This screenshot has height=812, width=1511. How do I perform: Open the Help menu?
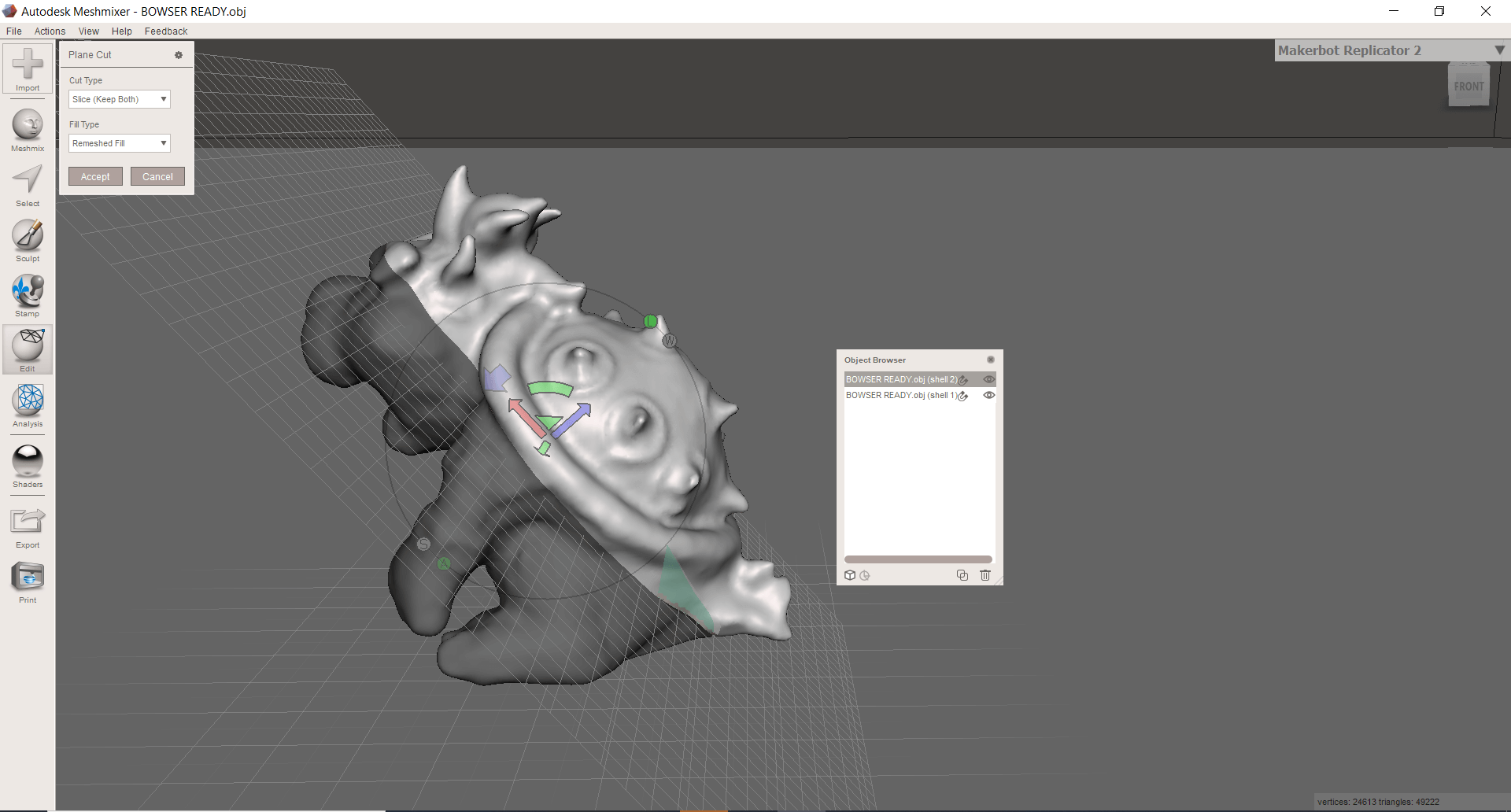tap(122, 31)
